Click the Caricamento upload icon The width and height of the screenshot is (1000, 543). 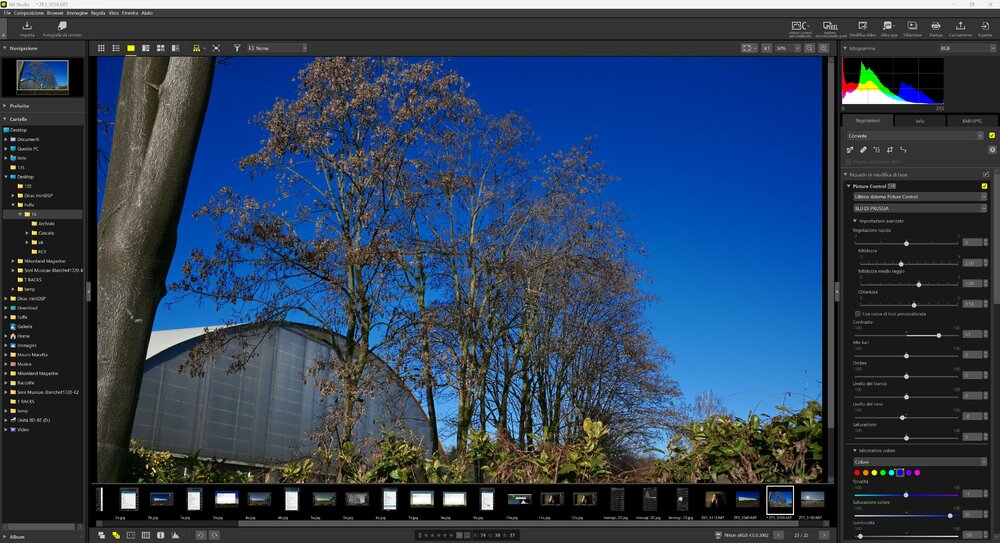[x=960, y=26]
